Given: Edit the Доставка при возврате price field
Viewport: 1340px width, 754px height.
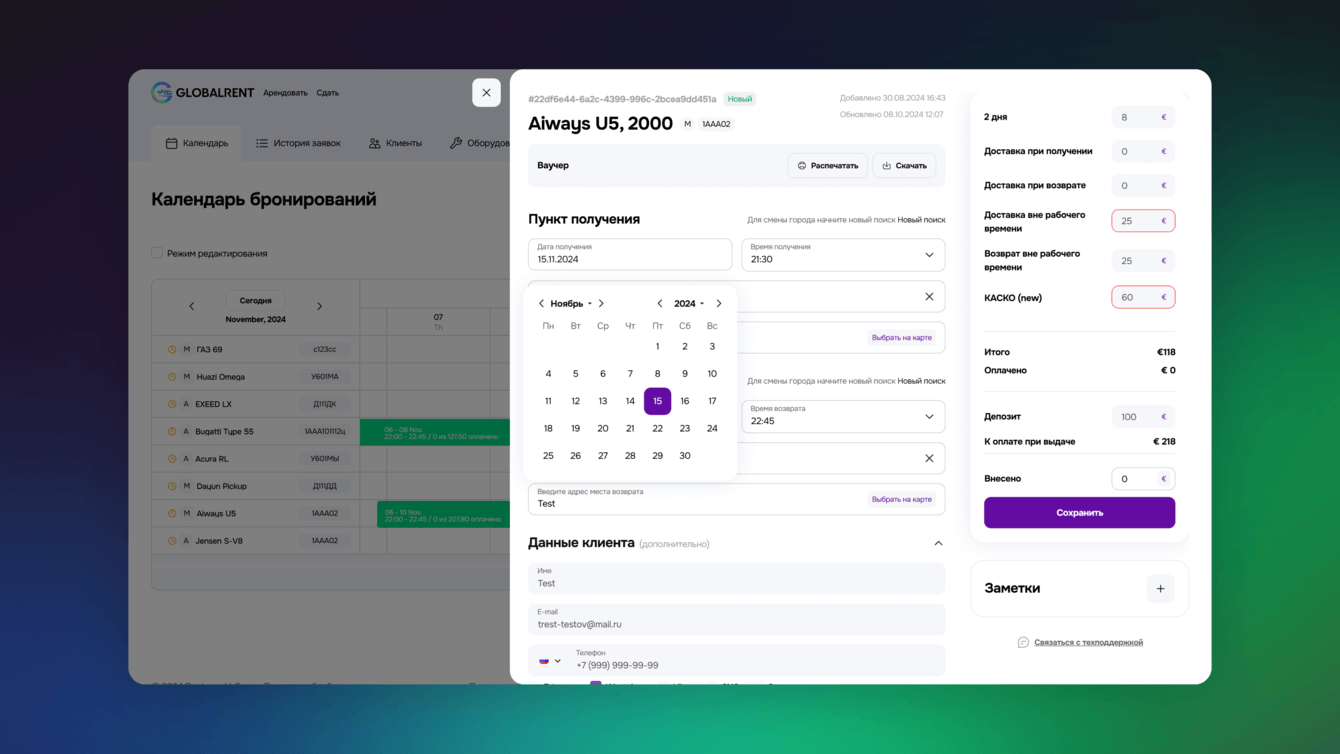Looking at the screenshot, I should (1143, 186).
